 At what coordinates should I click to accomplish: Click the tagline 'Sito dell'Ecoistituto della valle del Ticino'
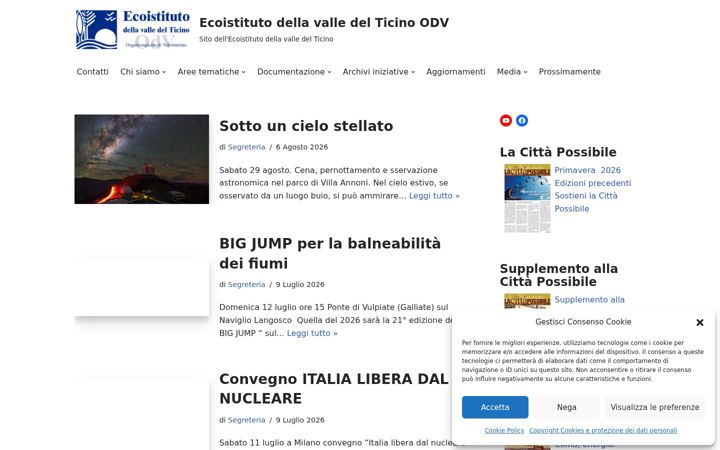(x=266, y=39)
